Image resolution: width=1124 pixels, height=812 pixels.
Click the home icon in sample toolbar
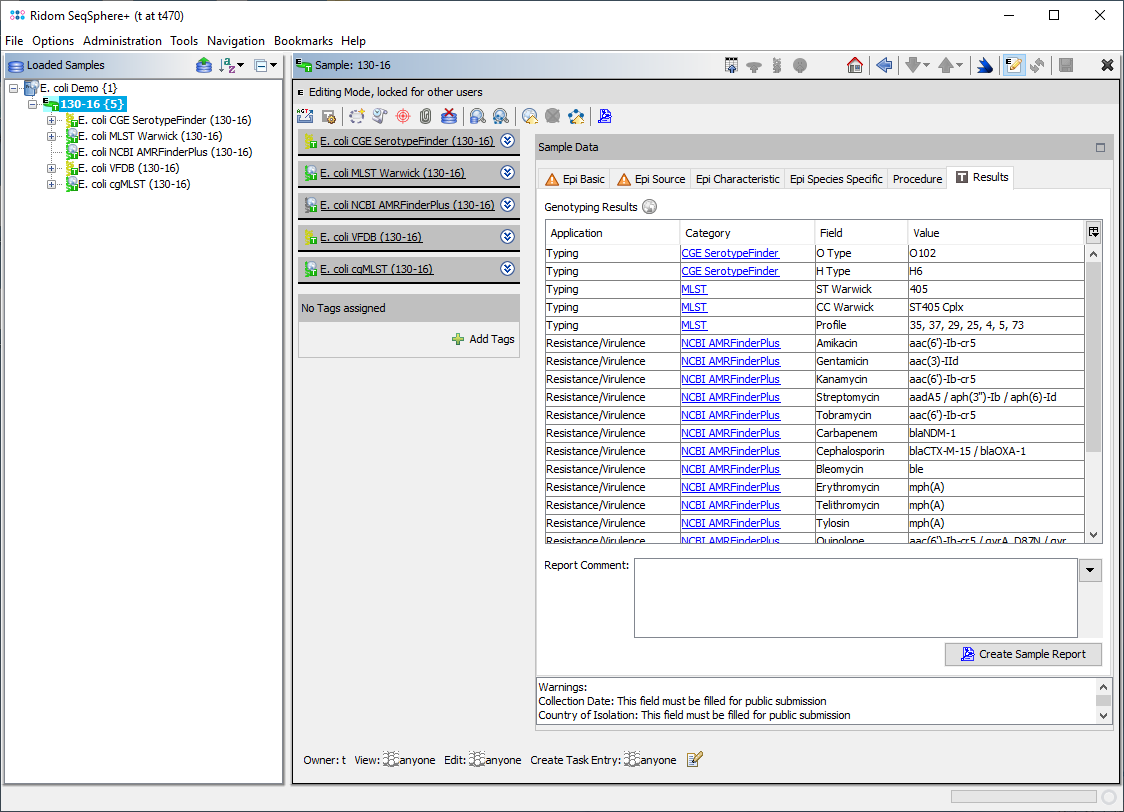[854, 65]
